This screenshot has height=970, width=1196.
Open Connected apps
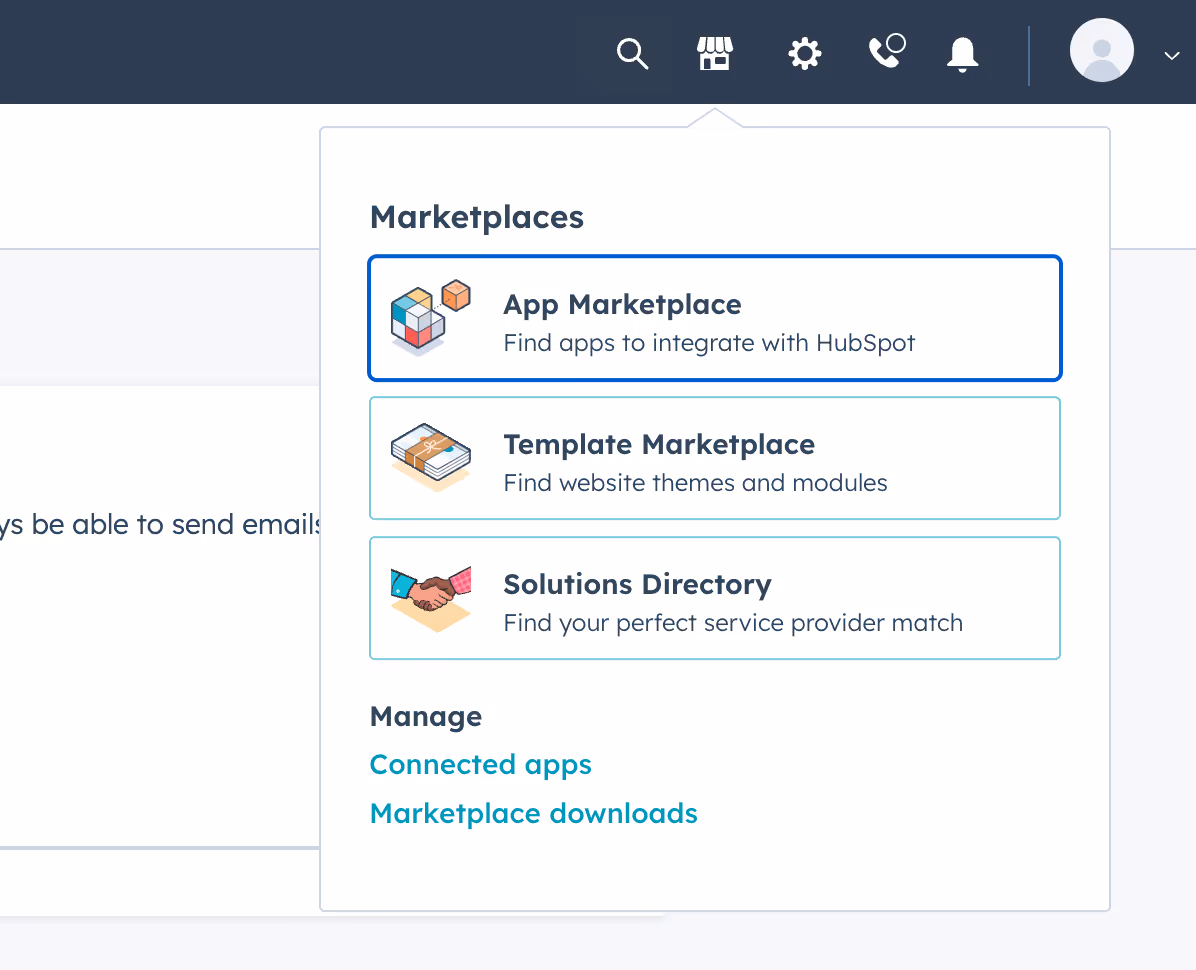tap(480, 764)
